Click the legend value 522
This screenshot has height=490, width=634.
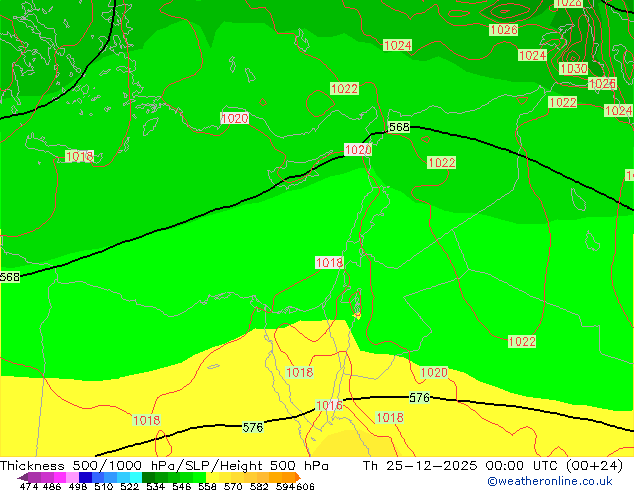point(129,486)
